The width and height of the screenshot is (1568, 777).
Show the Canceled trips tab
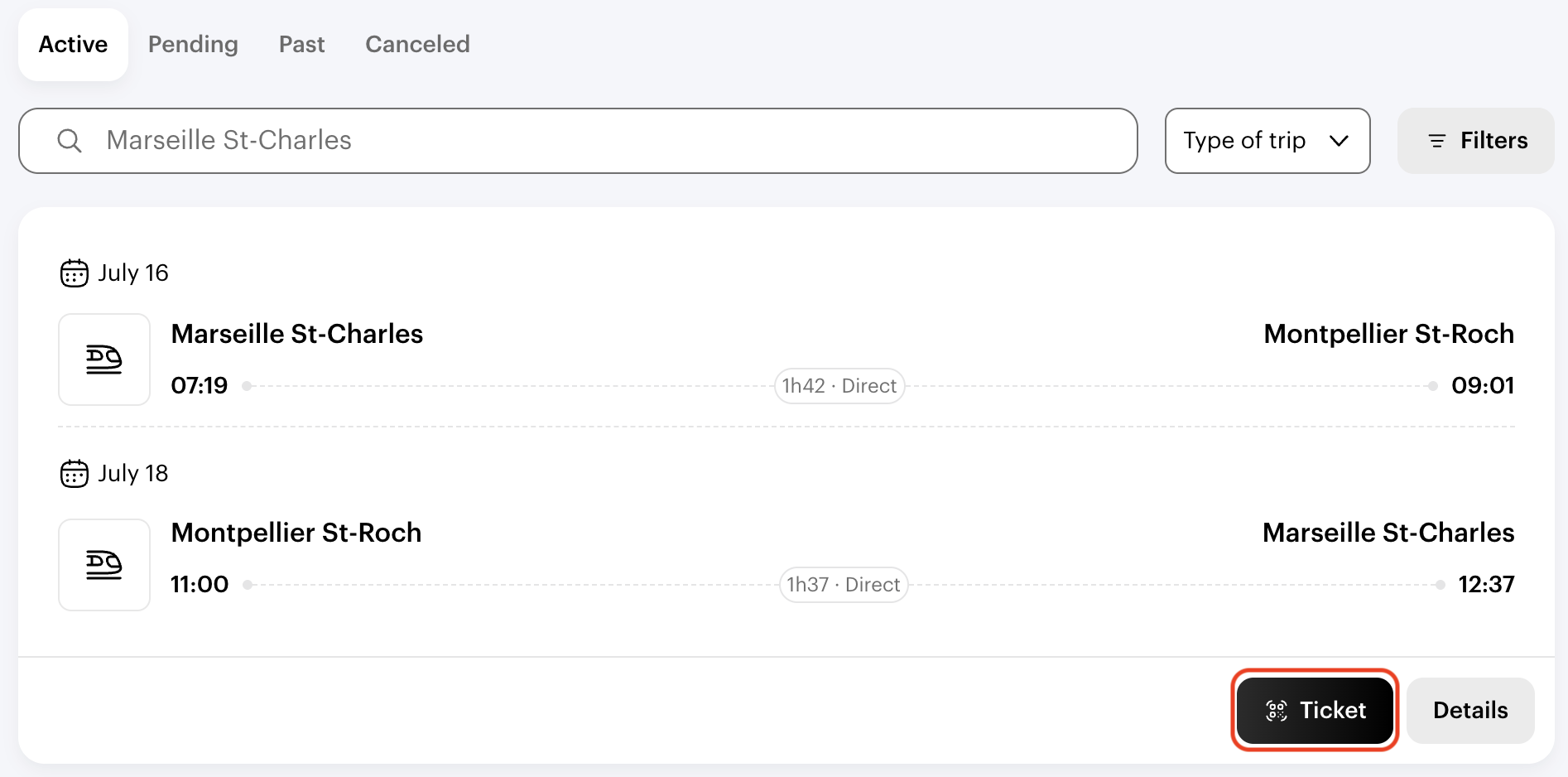pyautogui.click(x=417, y=45)
